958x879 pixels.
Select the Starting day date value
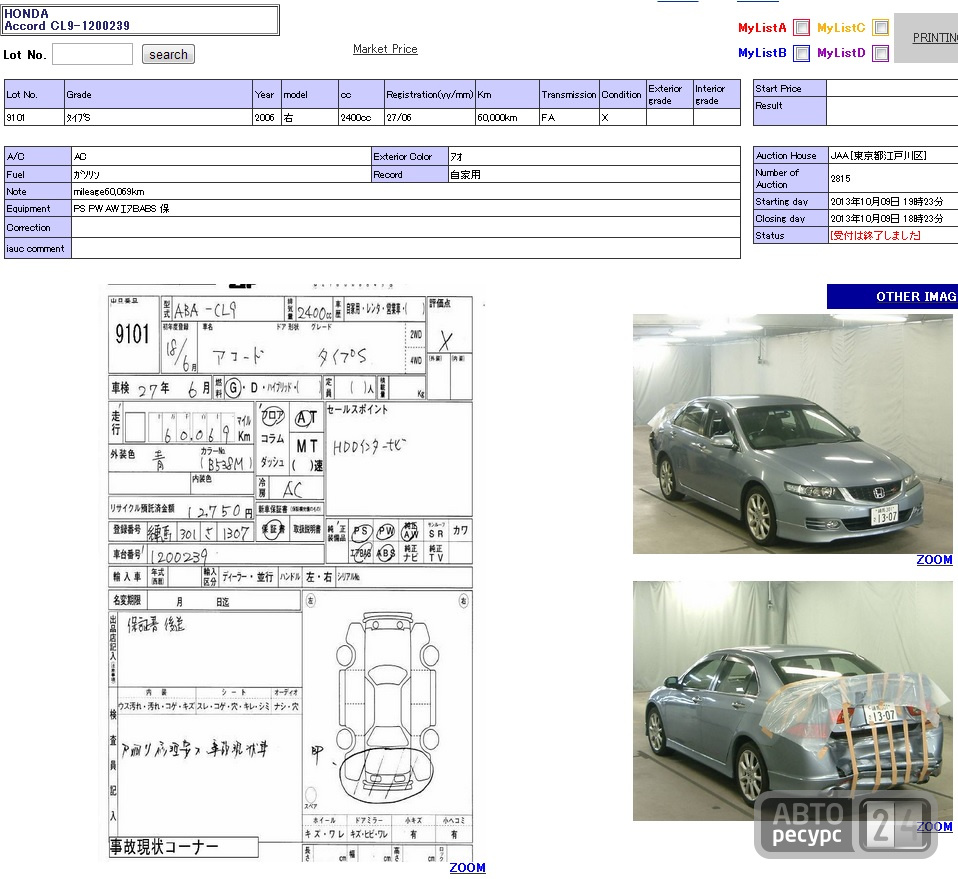(x=887, y=202)
